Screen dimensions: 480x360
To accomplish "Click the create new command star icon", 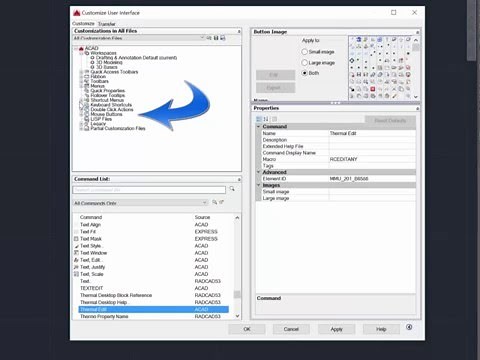I will tap(222, 202).
